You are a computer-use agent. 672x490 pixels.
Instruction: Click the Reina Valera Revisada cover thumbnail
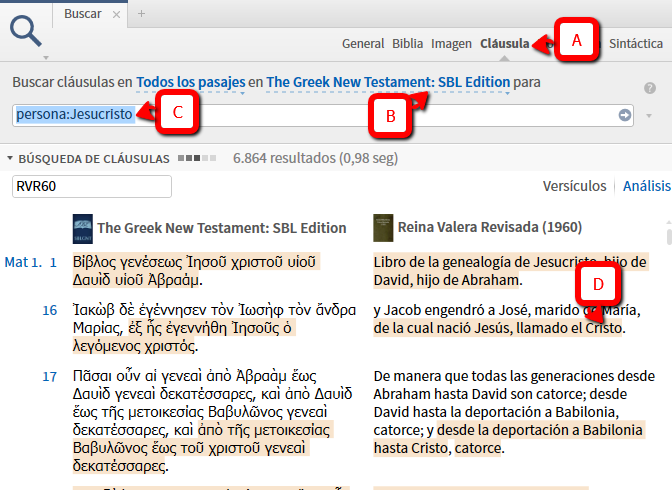pos(383,228)
